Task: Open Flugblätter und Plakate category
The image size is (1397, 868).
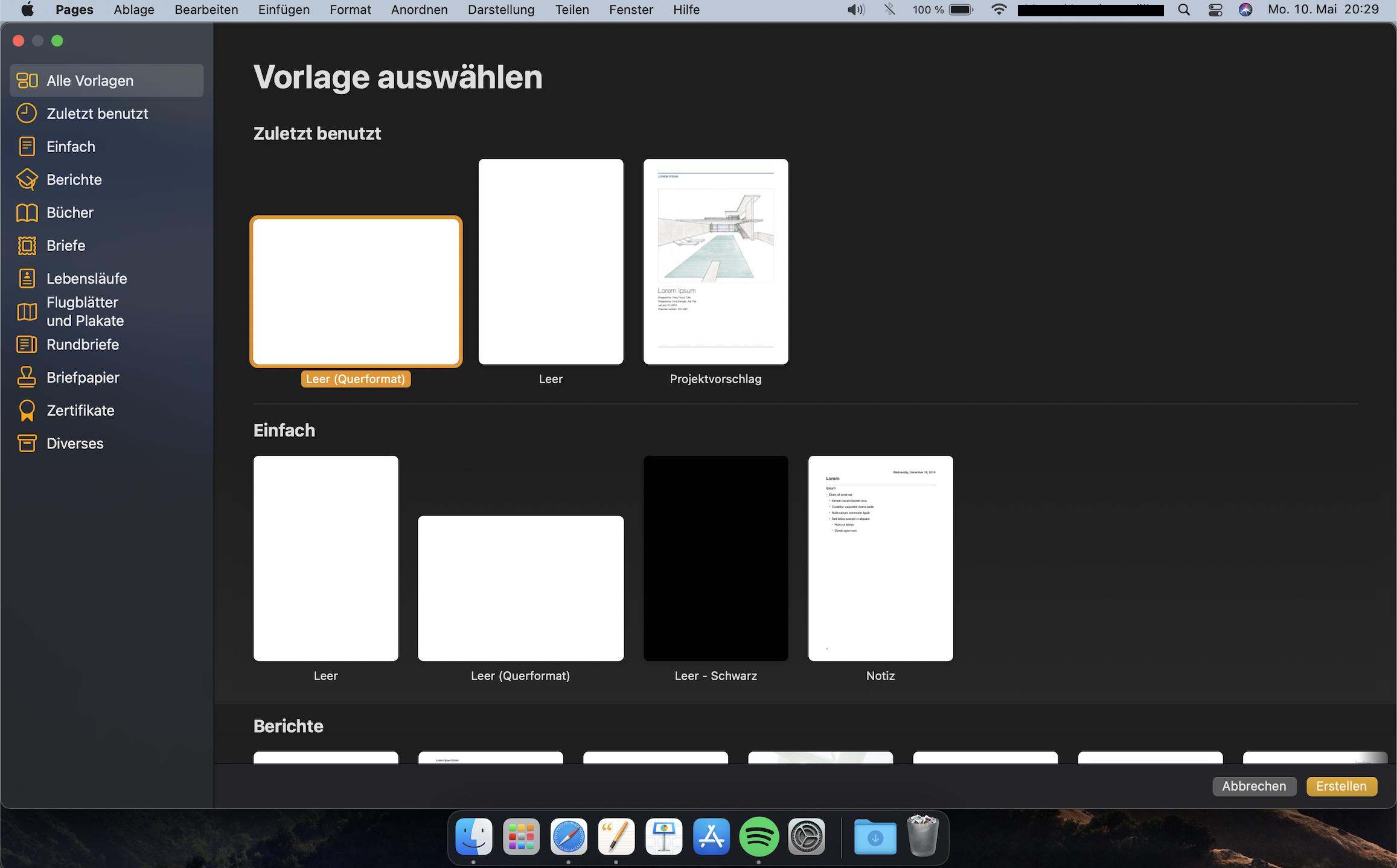Action: 85,311
